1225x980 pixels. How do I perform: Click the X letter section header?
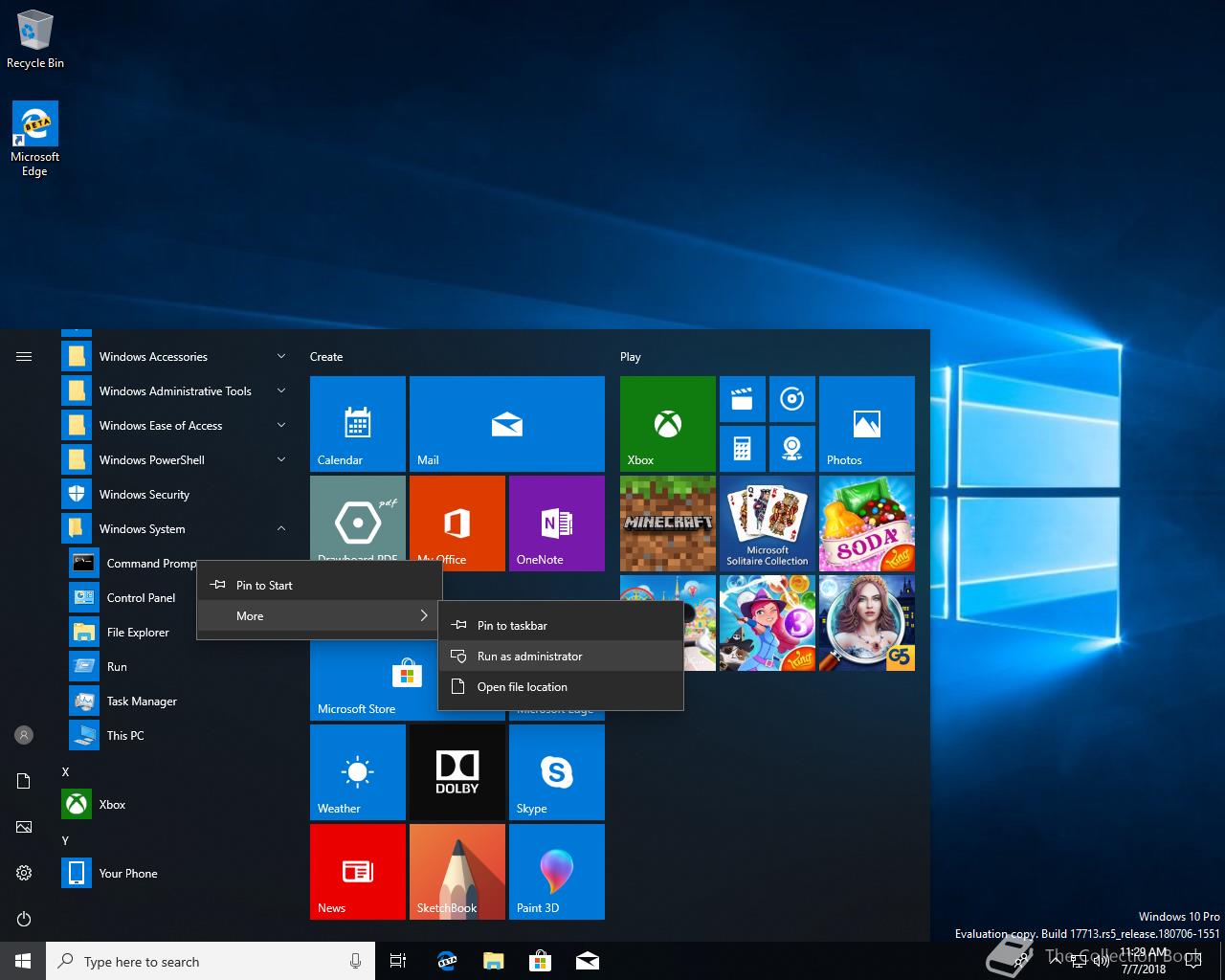pyautogui.click(x=66, y=771)
